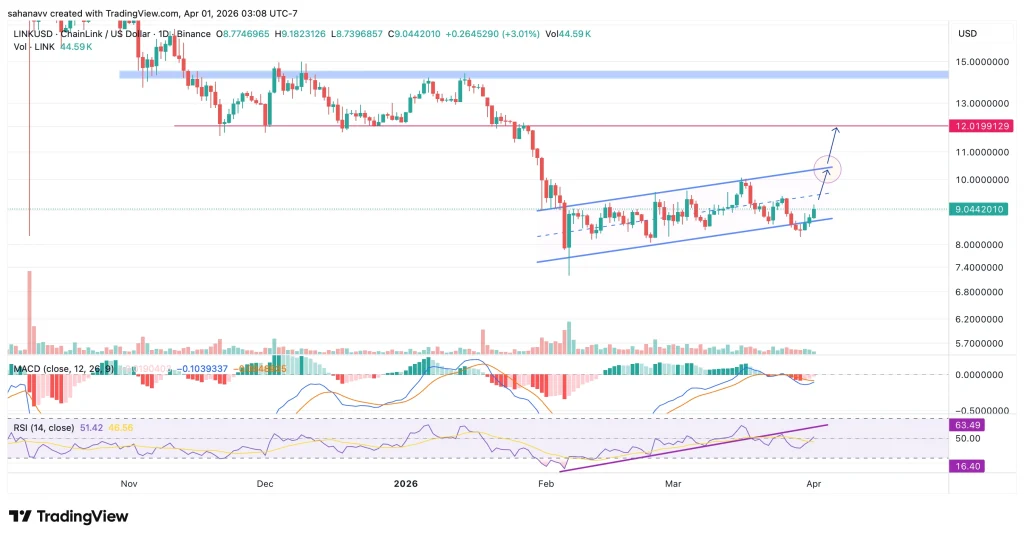Click the TradingView logo icon
Viewport: 1024px width, 539px height.
coord(20,516)
